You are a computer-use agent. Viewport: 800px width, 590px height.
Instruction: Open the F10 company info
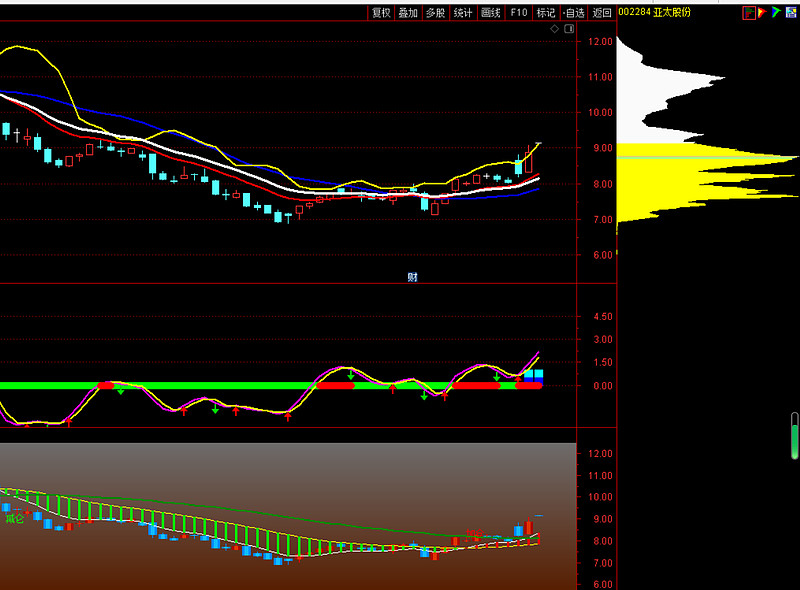pyautogui.click(x=518, y=13)
